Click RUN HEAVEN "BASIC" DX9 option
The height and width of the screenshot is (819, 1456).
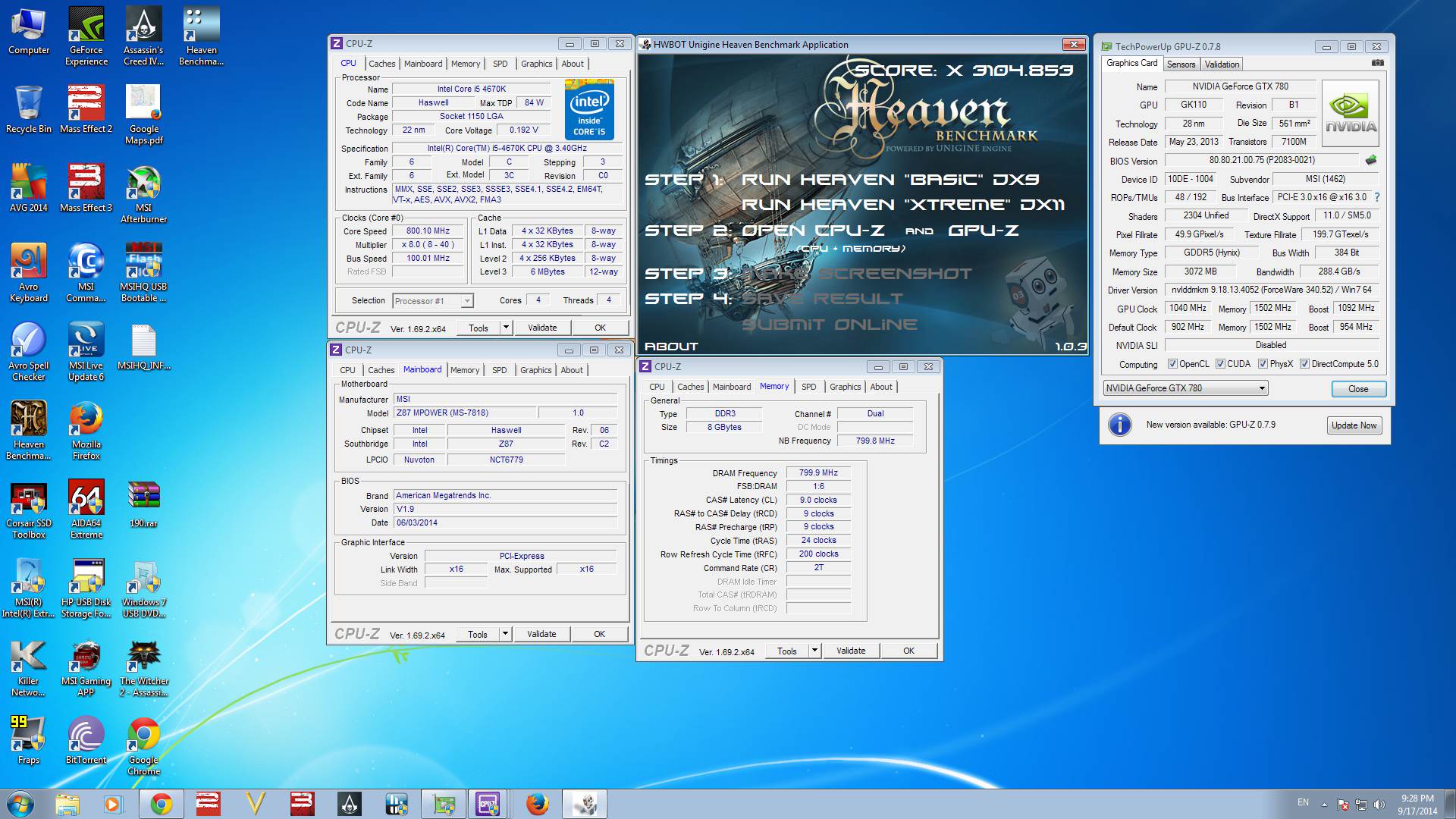(x=890, y=180)
